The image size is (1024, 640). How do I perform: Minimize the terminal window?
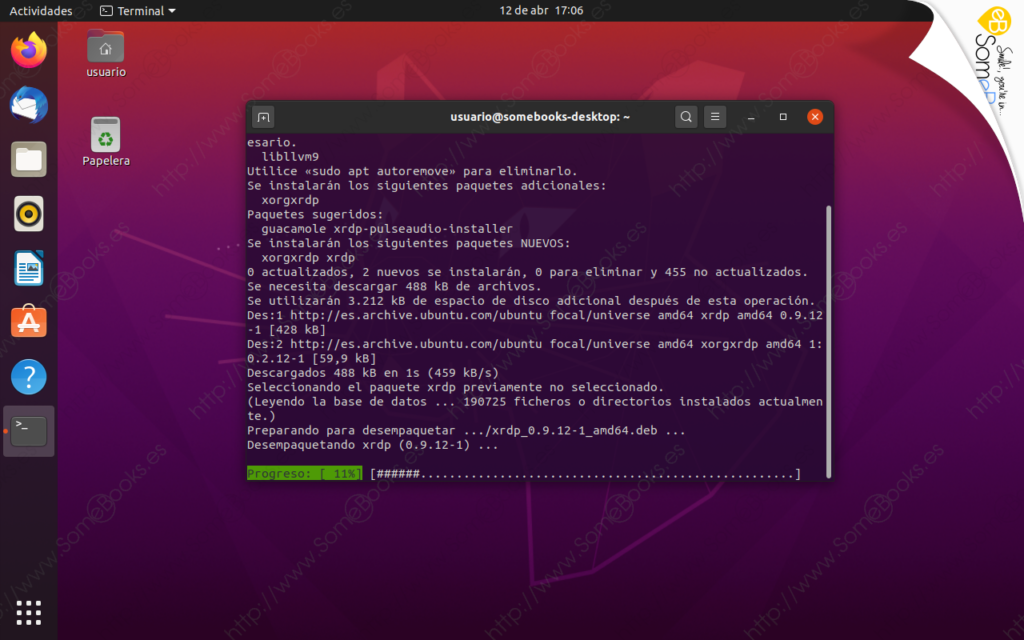pos(751,117)
